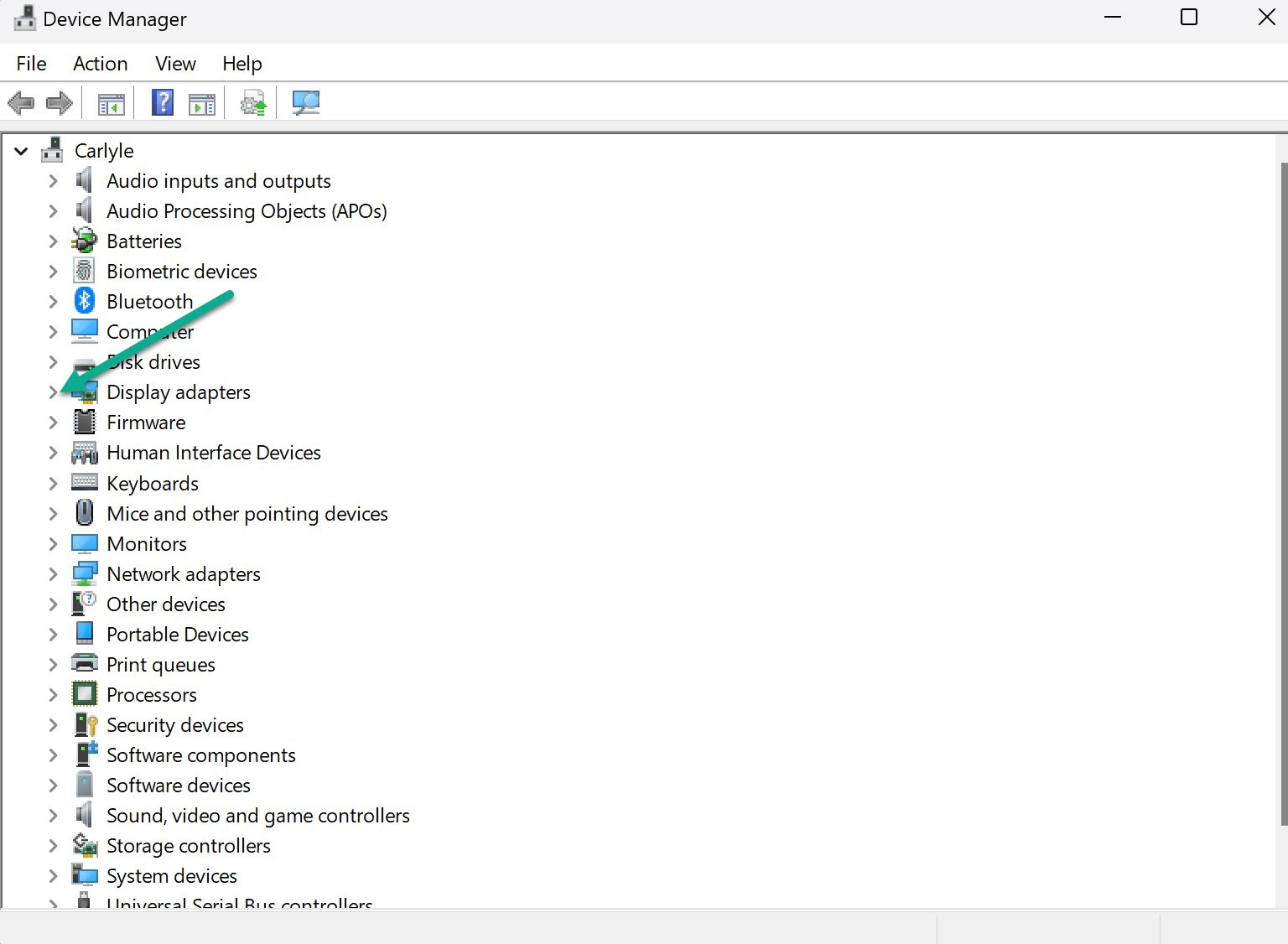The height and width of the screenshot is (944, 1288).
Task: Select Human Interface Devices entry
Action: click(213, 453)
